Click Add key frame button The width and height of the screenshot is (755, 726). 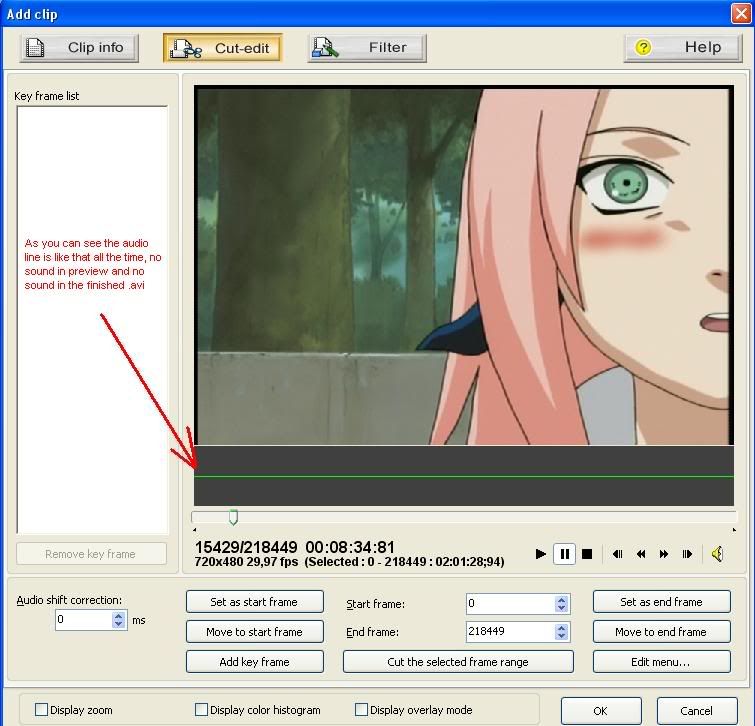[255, 662]
